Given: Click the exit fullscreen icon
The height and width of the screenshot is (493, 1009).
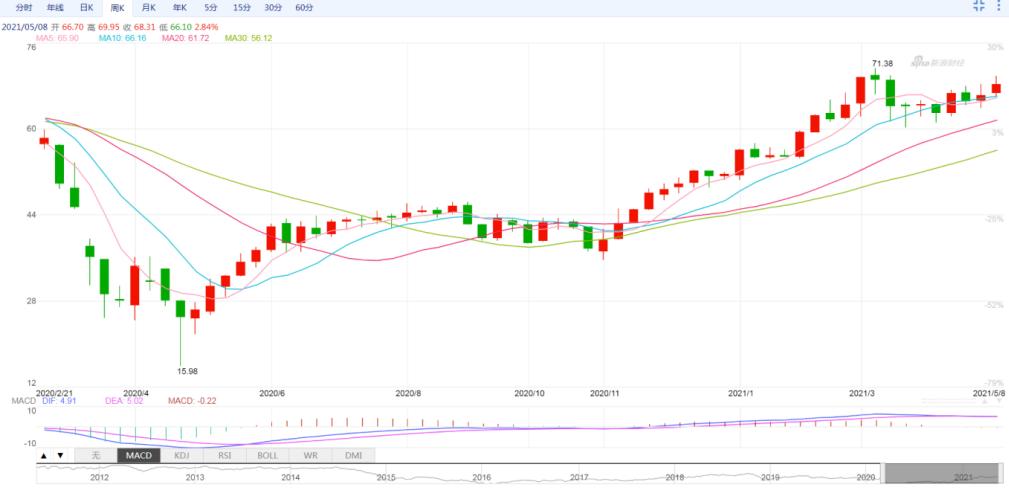Looking at the screenshot, I should [979, 6].
